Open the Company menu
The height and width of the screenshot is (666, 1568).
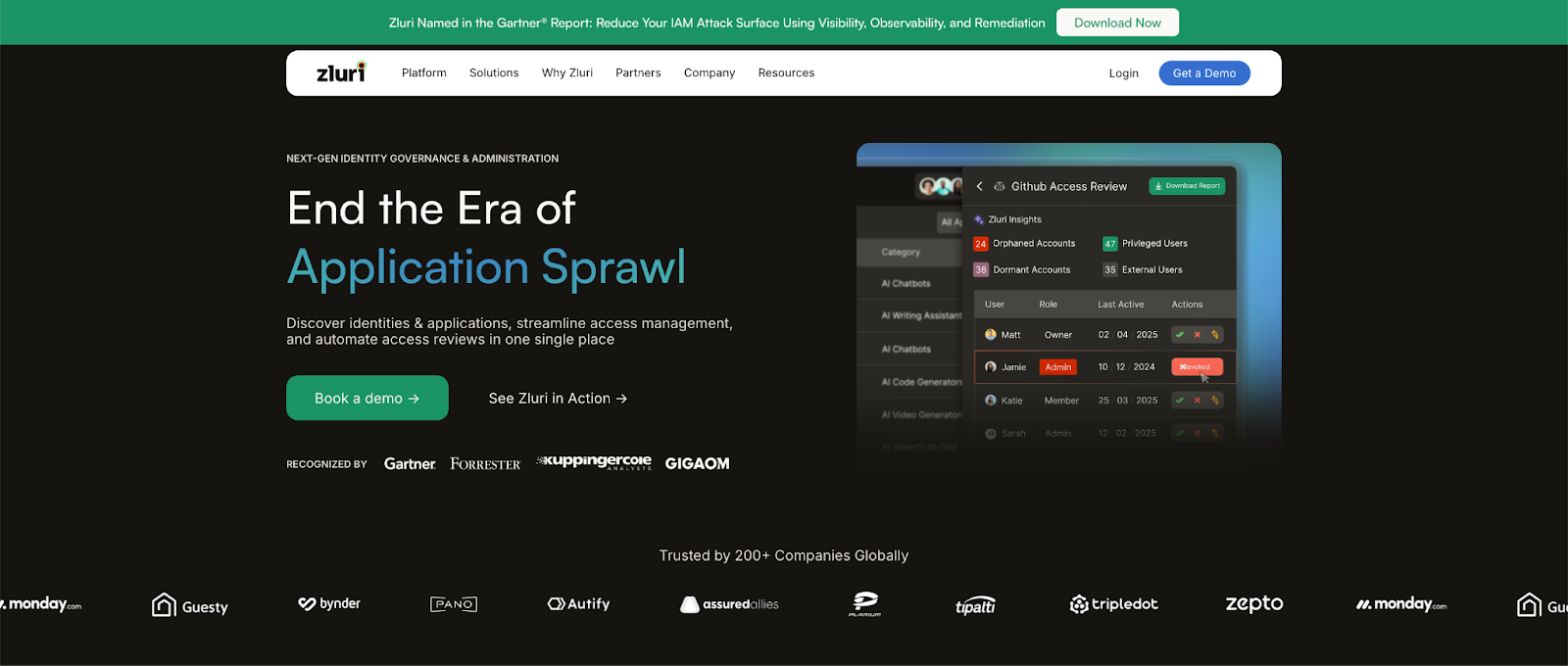[710, 72]
